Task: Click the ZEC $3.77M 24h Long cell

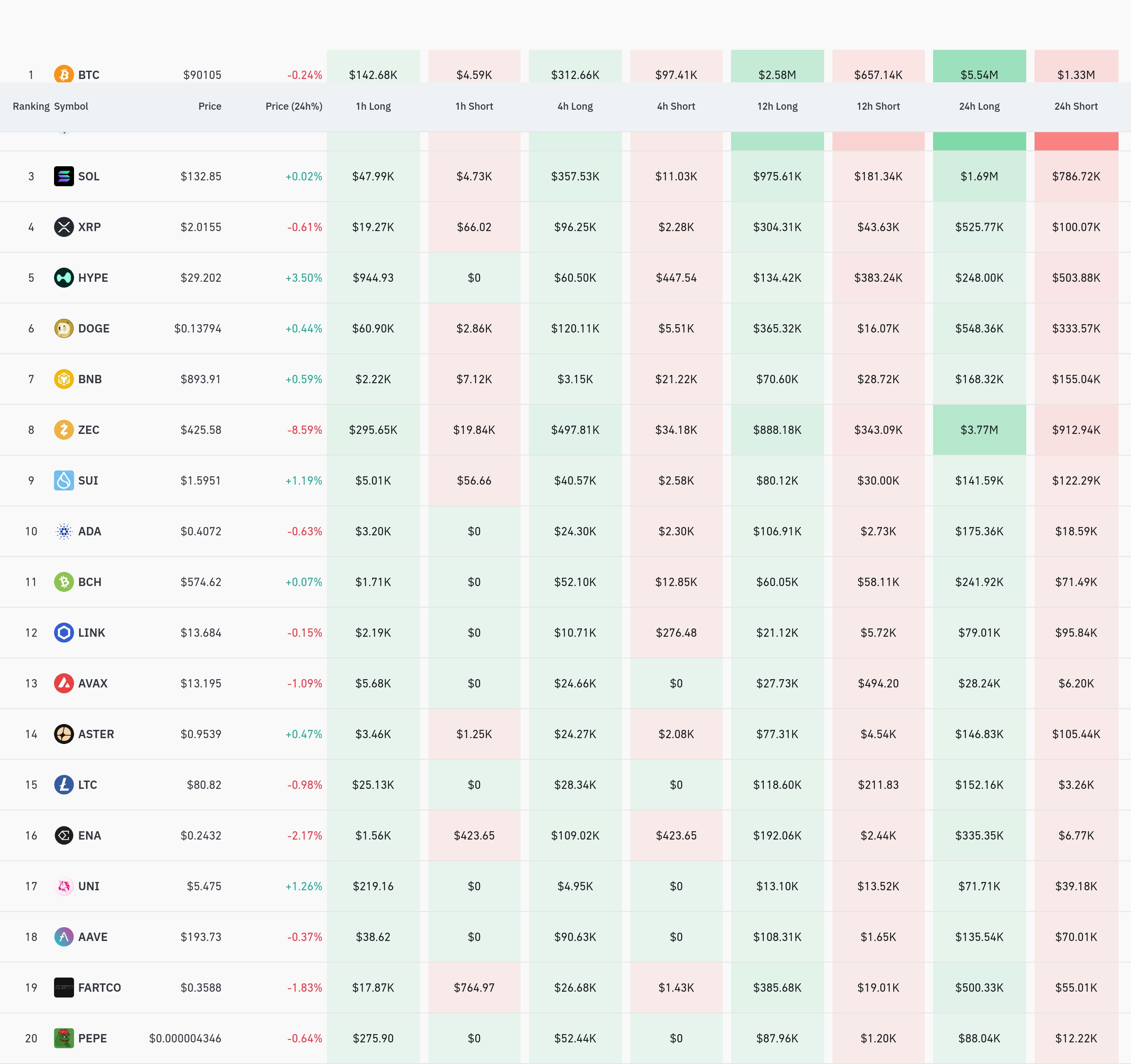Action: [x=978, y=430]
